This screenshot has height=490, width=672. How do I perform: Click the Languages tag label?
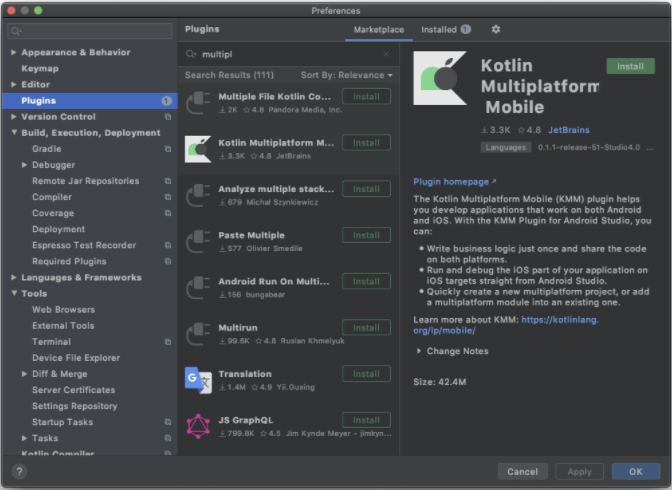(506, 147)
